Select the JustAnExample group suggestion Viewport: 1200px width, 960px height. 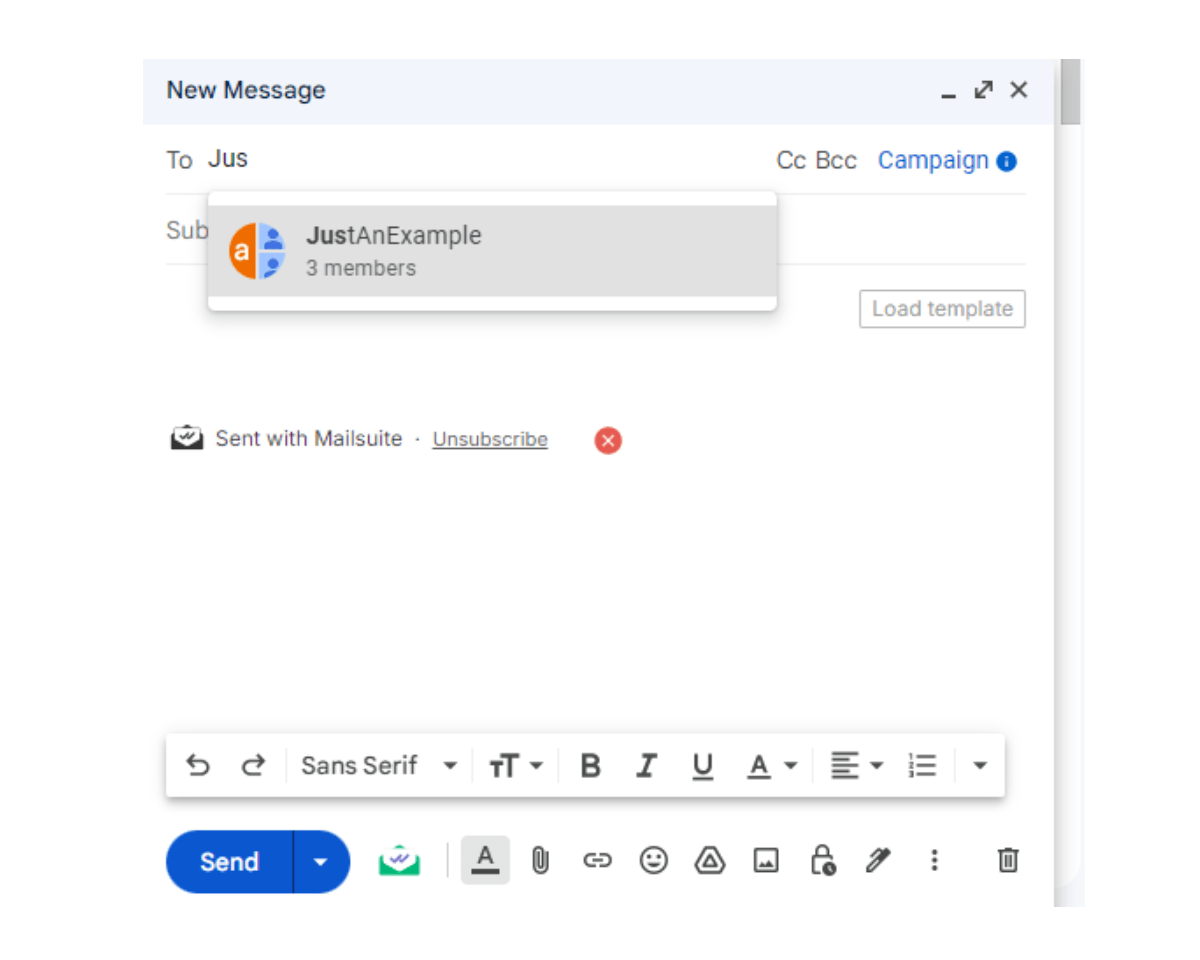coord(492,251)
